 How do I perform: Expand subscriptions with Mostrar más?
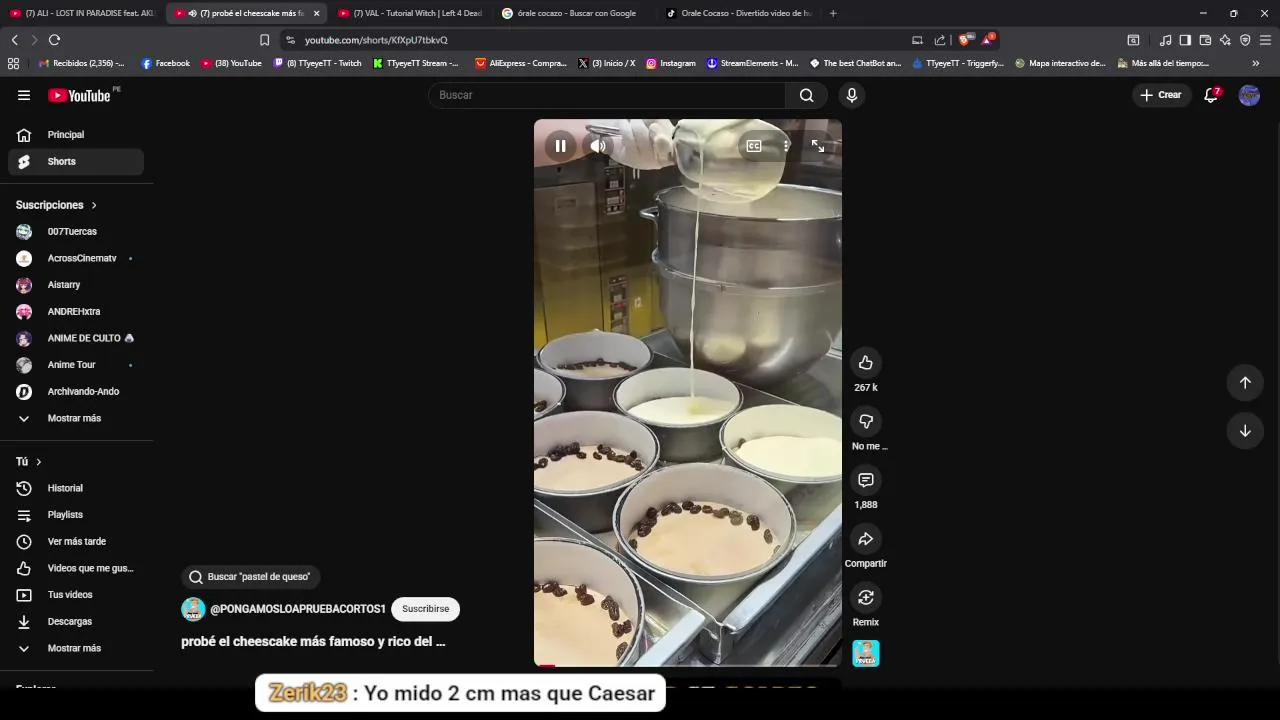76,418
